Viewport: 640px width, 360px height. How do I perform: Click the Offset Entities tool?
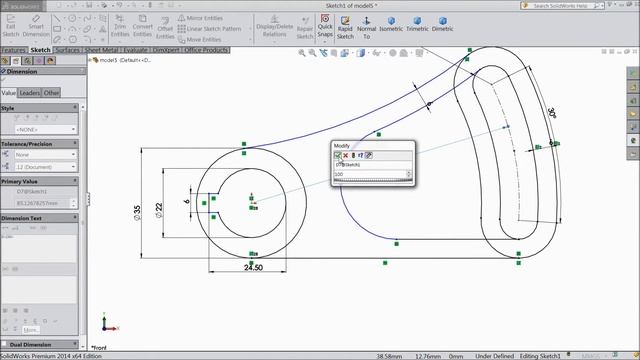coord(165,29)
